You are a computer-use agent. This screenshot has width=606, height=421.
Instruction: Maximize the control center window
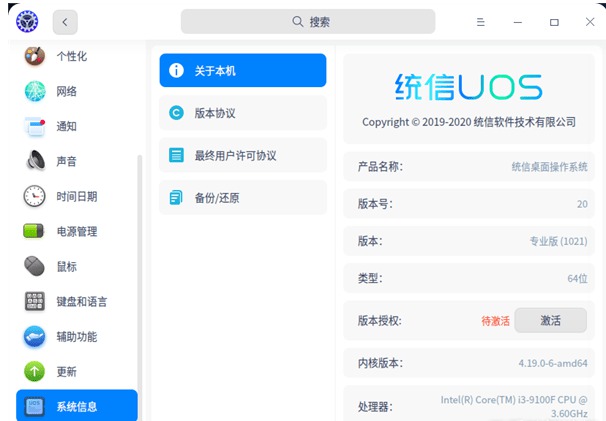click(x=554, y=22)
